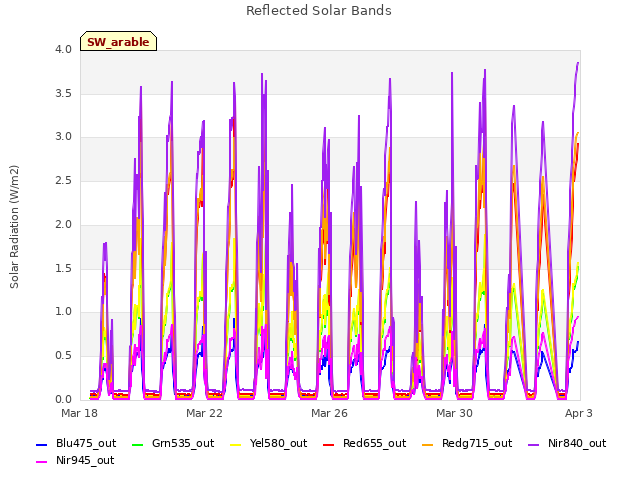640x480 pixels.
Task: Click the Solar Radiation (W/m2) axis label
Action: [x=14, y=227]
